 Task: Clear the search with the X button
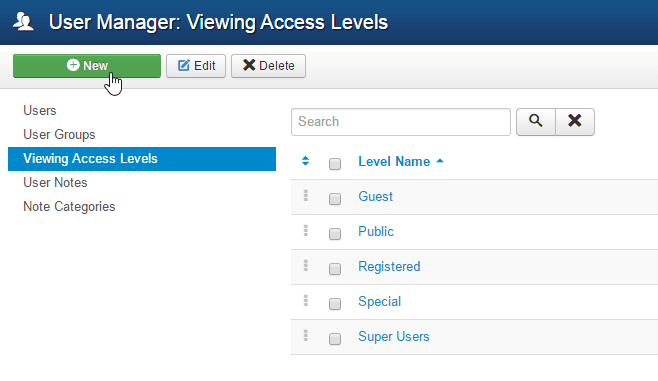click(x=575, y=122)
